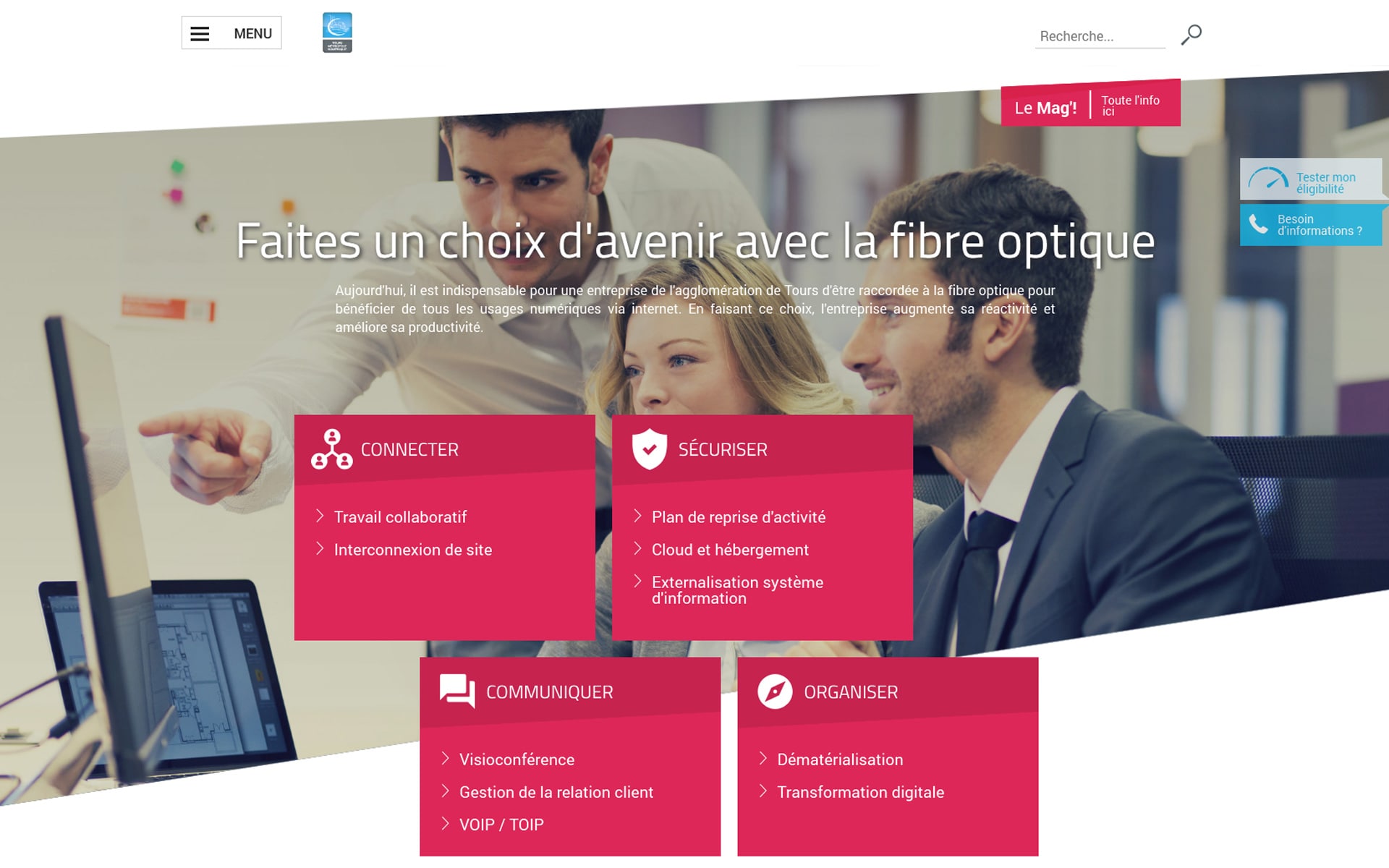Click the phone icon for information
The height and width of the screenshot is (868, 1389).
(x=1259, y=225)
